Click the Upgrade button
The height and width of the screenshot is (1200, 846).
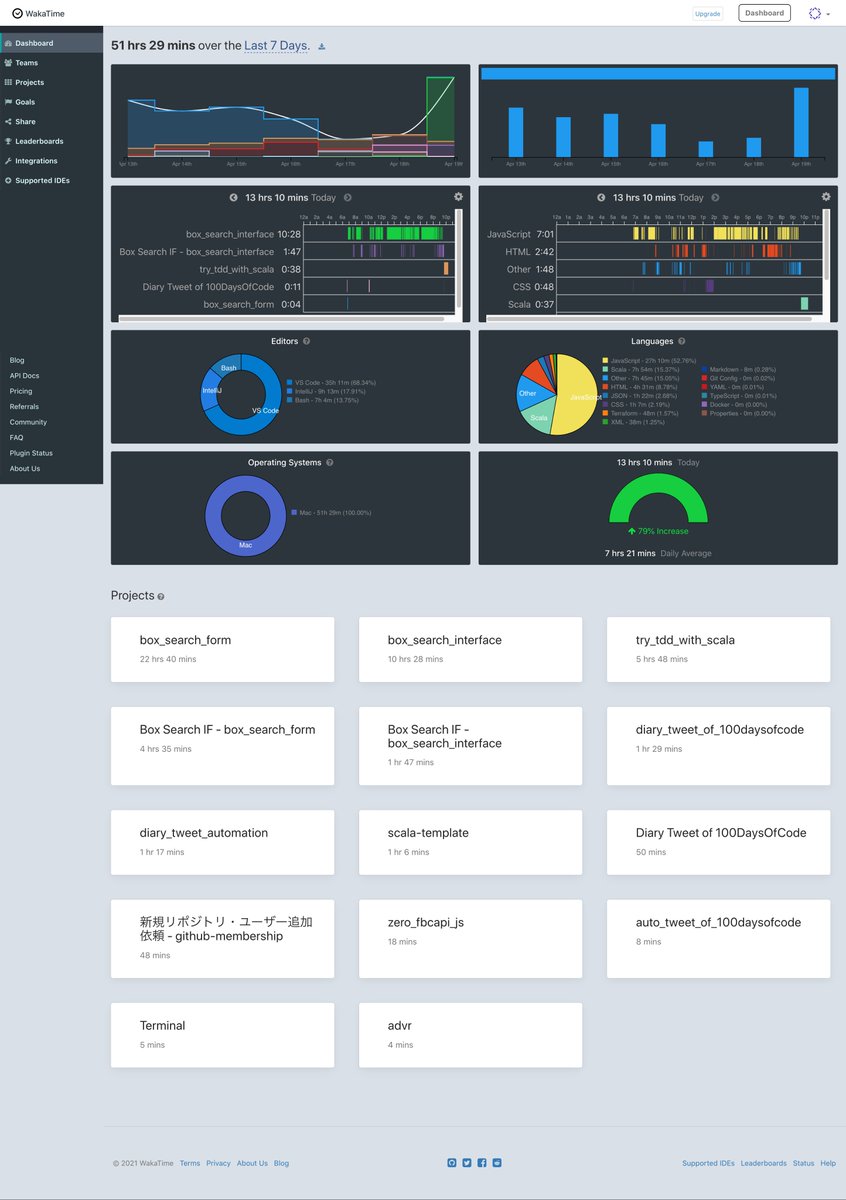click(x=707, y=14)
